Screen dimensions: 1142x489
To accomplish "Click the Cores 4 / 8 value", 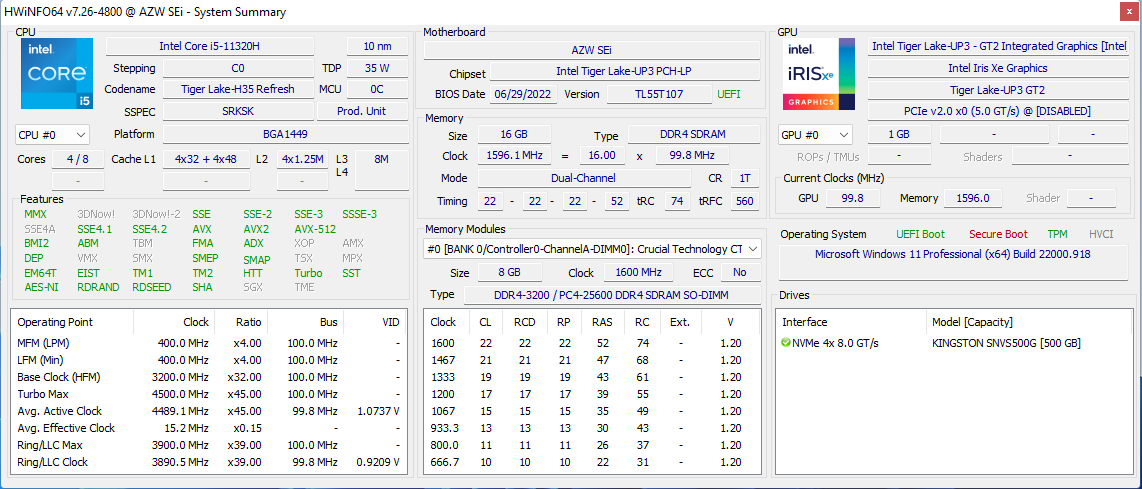I will (x=77, y=159).
